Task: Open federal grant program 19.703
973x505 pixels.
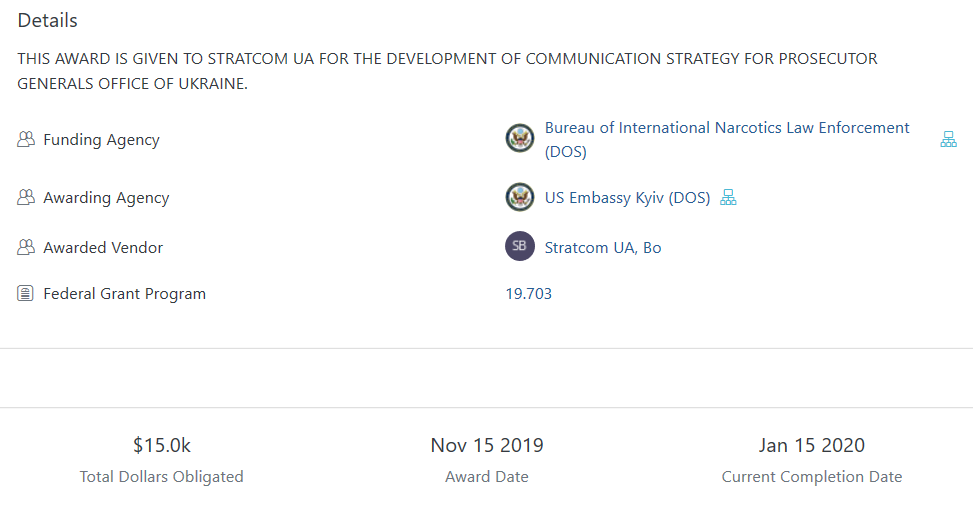Action: 528,294
